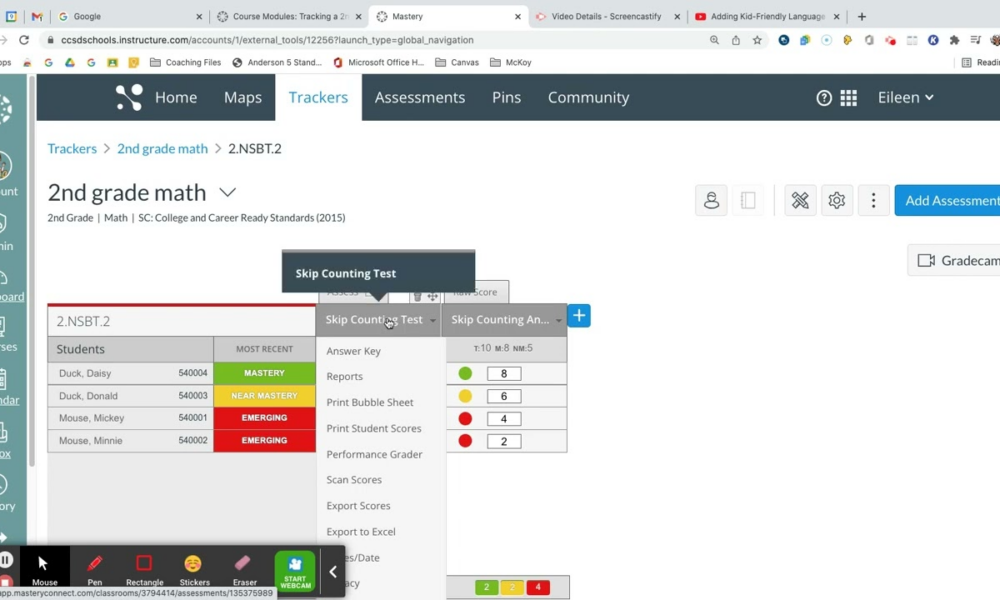This screenshot has height=600, width=1000.
Task: Click the MasteryConnect logo icon
Action: coord(129,98)
